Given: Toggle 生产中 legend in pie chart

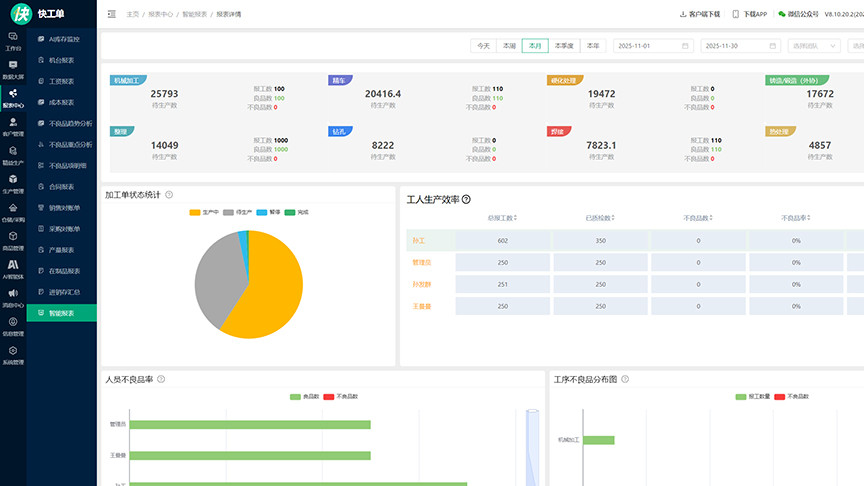Looking at the screenshot, I should 204,212.
